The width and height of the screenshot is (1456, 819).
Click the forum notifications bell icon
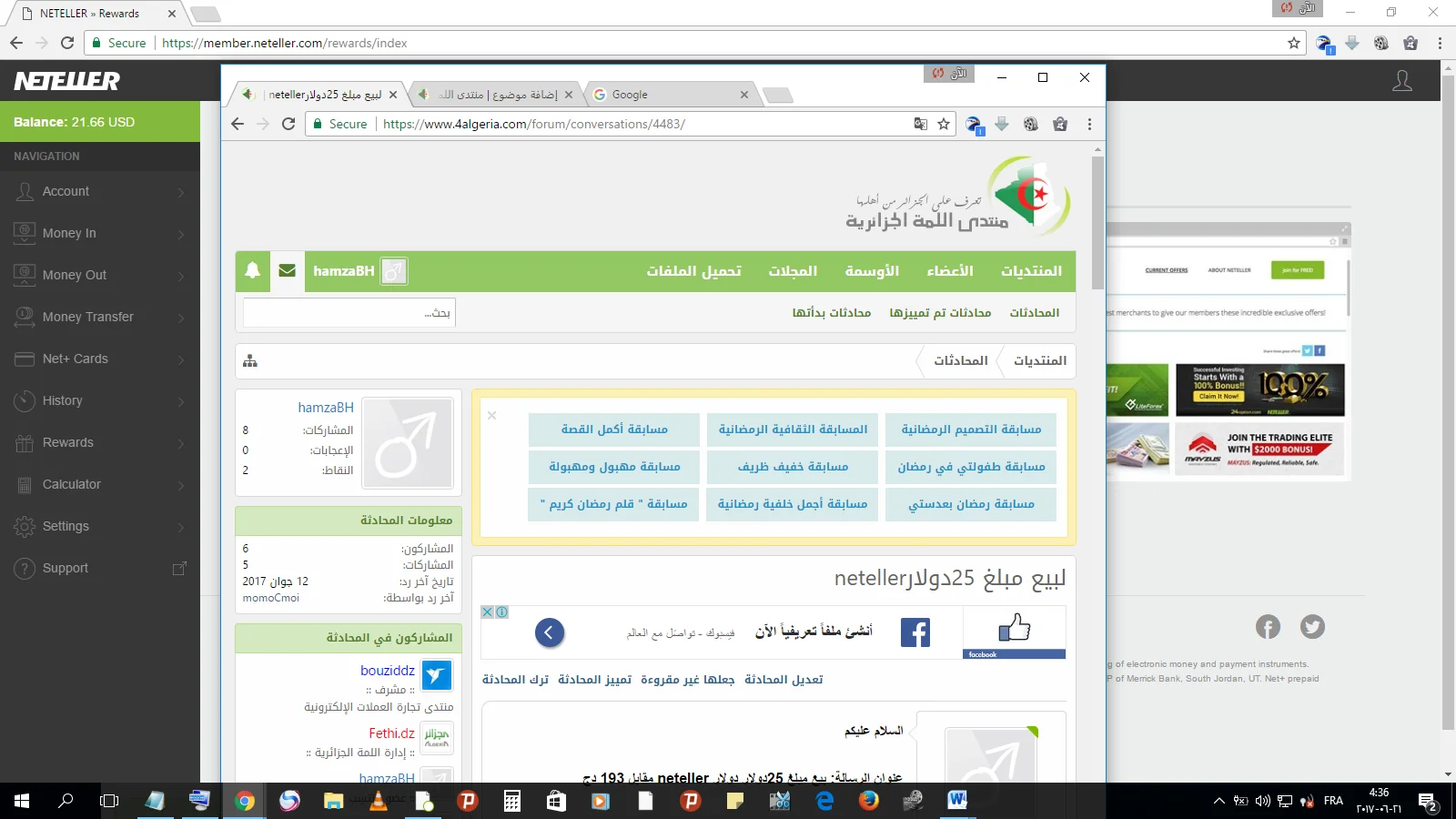pyautogui.click(x=253, y=270)
